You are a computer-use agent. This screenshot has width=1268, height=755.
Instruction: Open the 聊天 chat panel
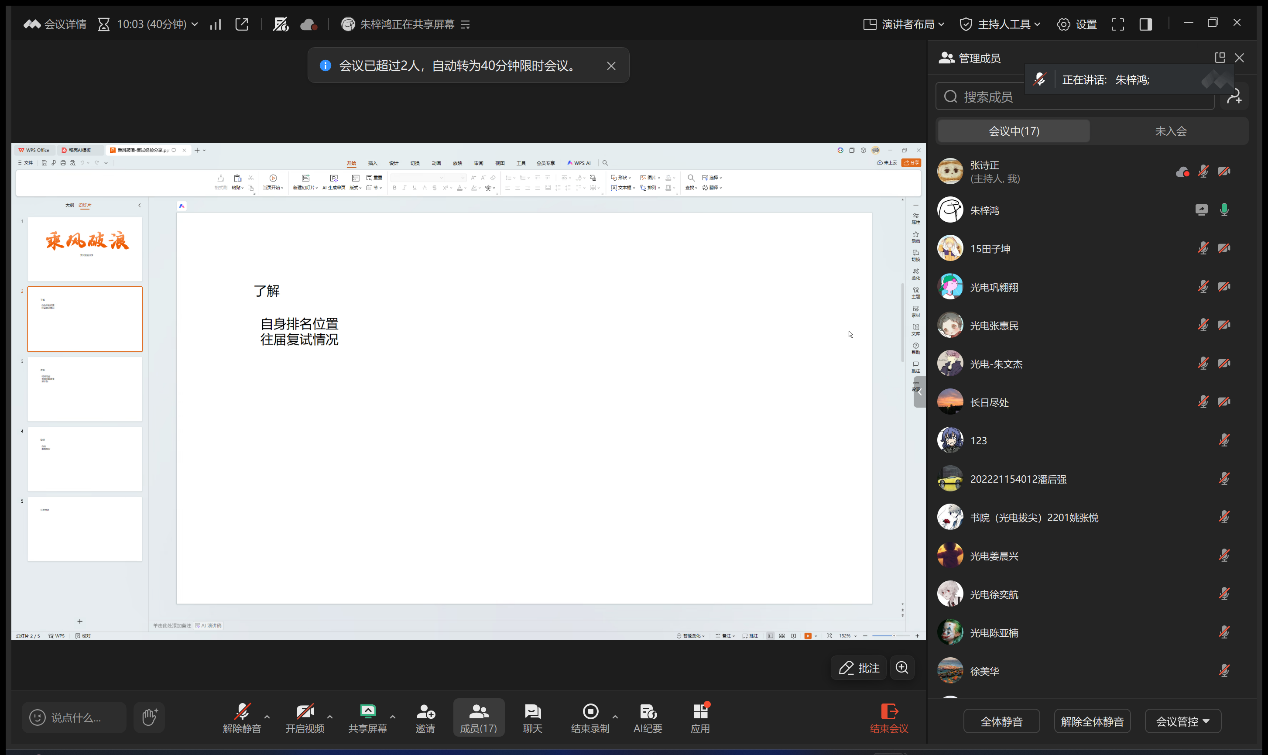pos(532,716)
